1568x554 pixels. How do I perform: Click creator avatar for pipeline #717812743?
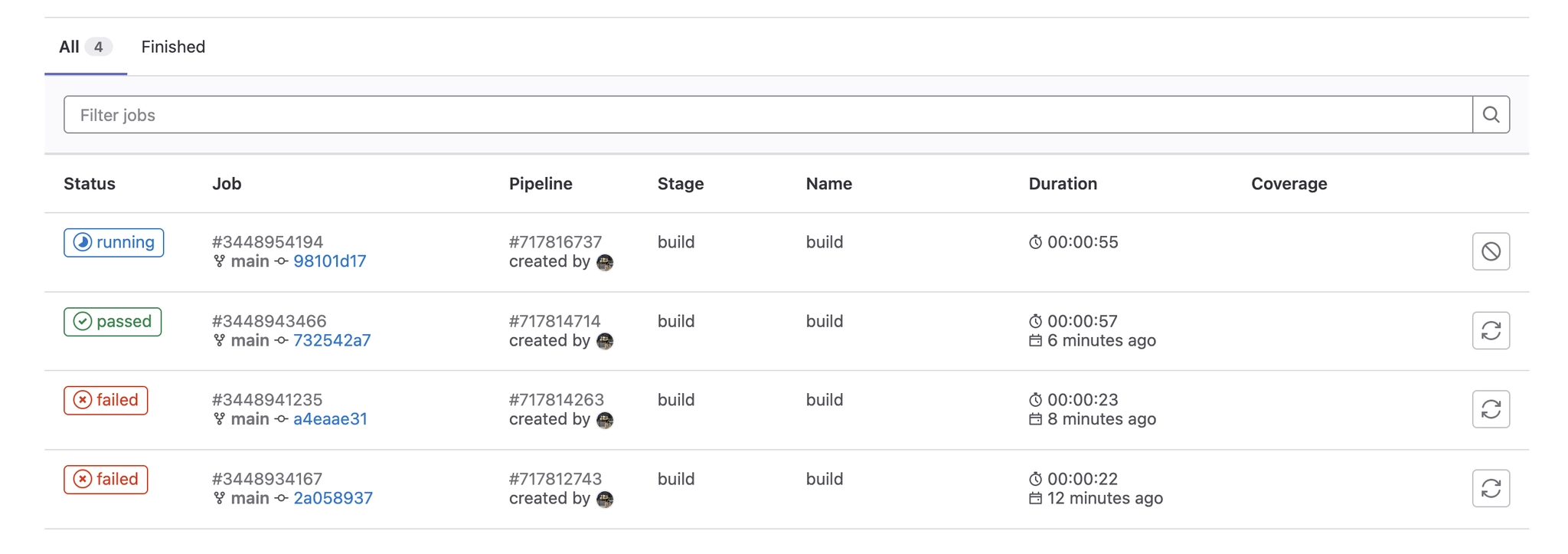(605, 499)
